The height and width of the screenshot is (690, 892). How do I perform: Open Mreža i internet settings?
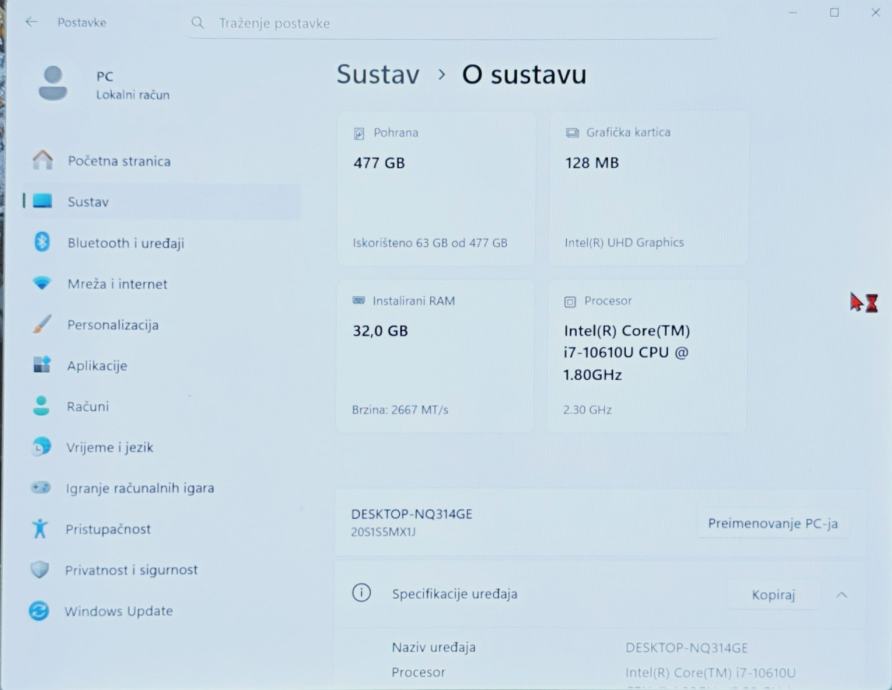[162, 283]
